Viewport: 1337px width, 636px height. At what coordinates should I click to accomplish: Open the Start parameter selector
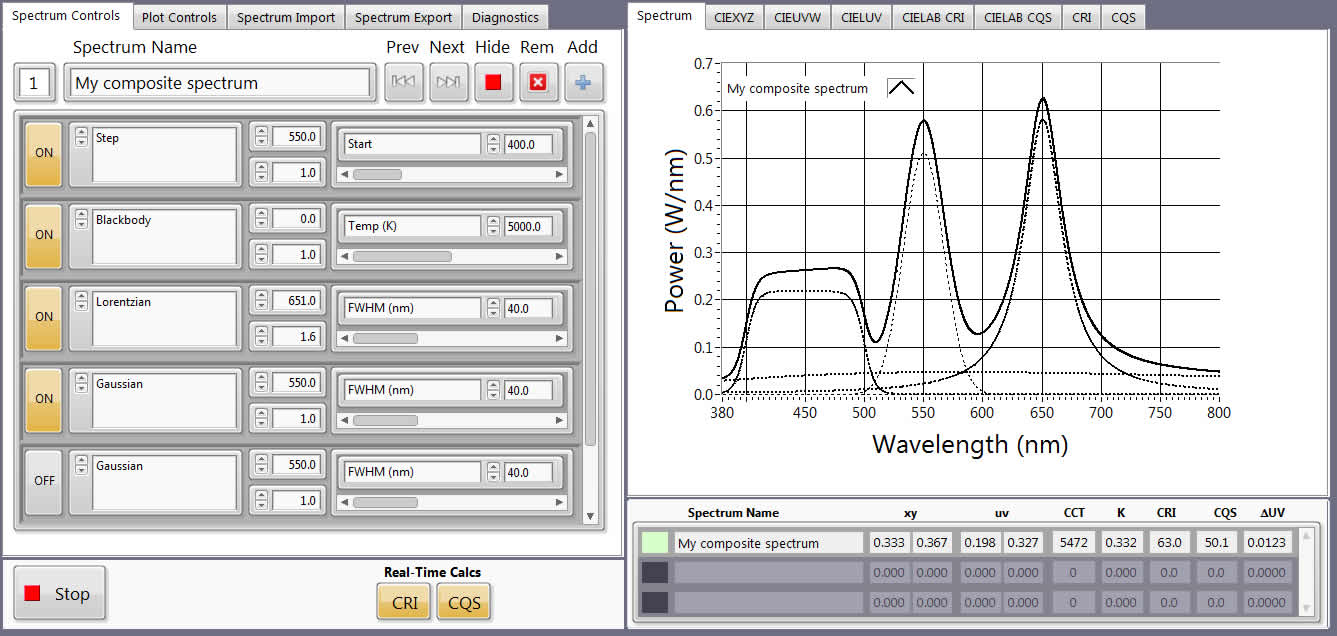(x=412, y=144)
